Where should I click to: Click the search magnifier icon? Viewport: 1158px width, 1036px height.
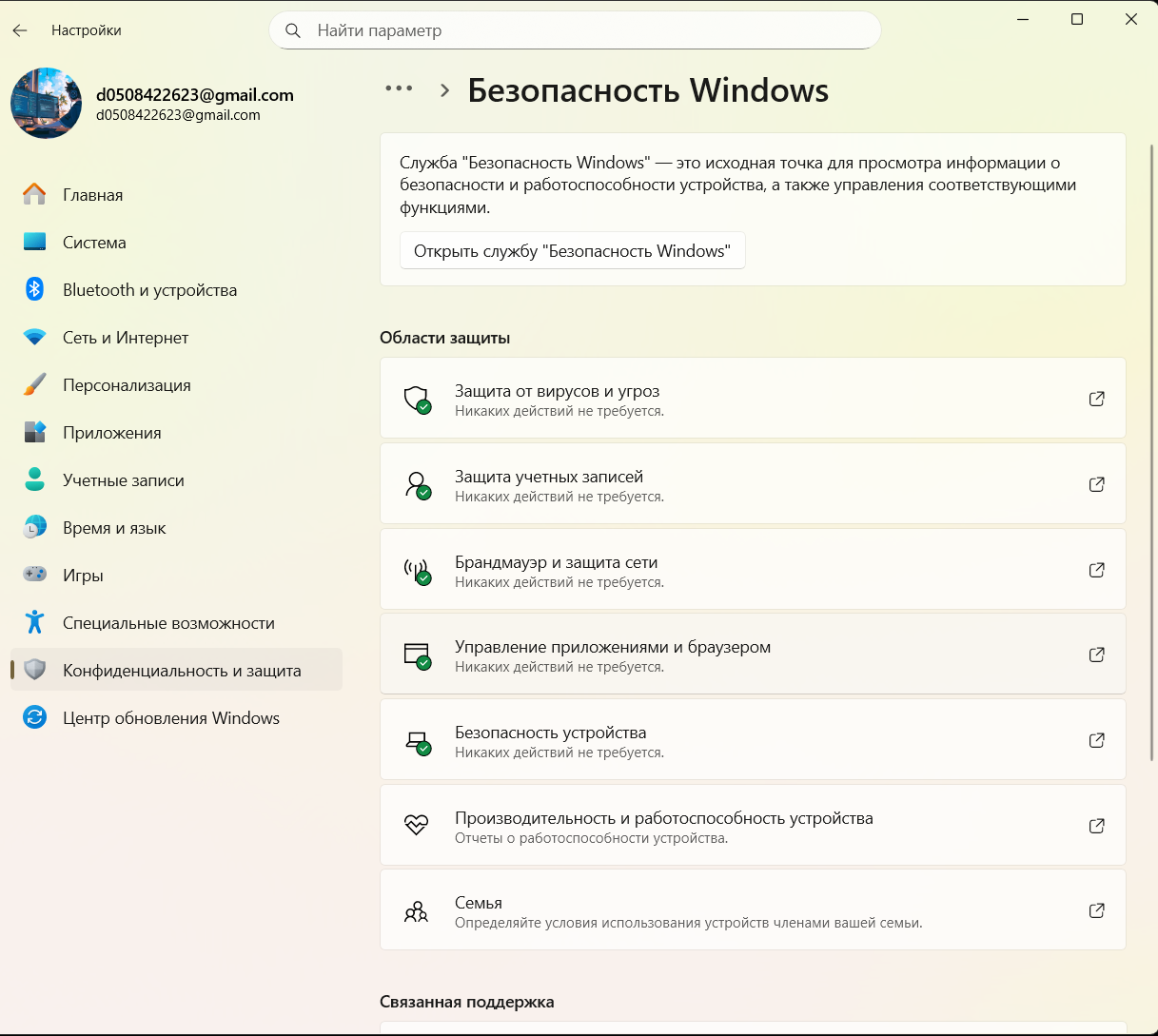tap(293, 30)
